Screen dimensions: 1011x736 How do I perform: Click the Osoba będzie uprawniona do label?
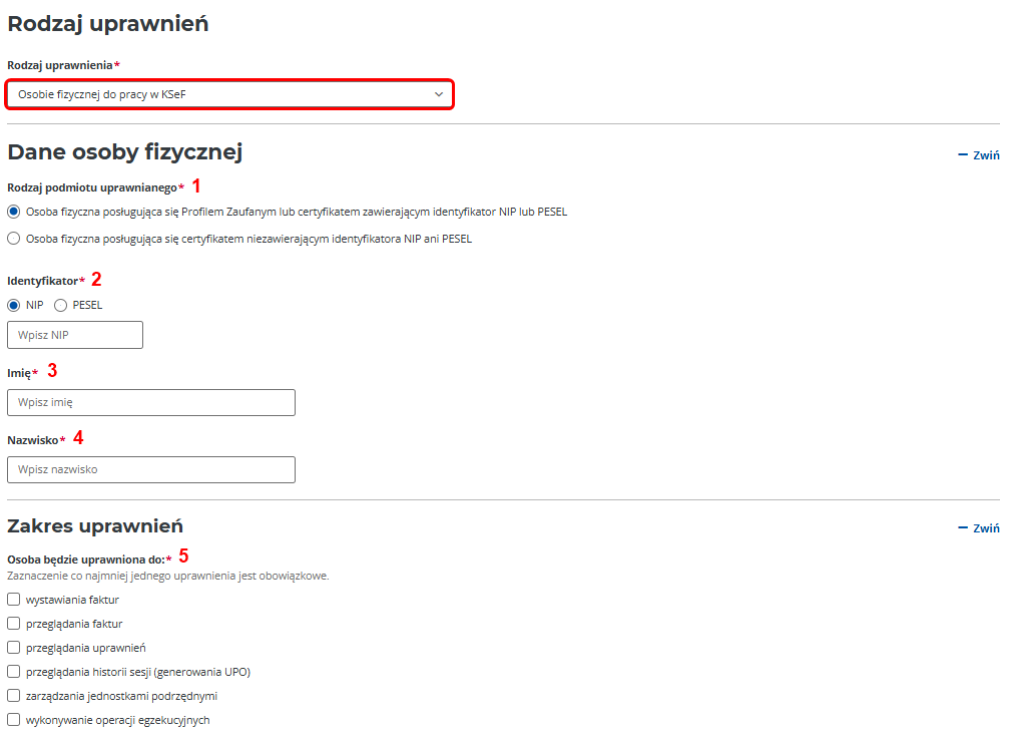[86, 559]
